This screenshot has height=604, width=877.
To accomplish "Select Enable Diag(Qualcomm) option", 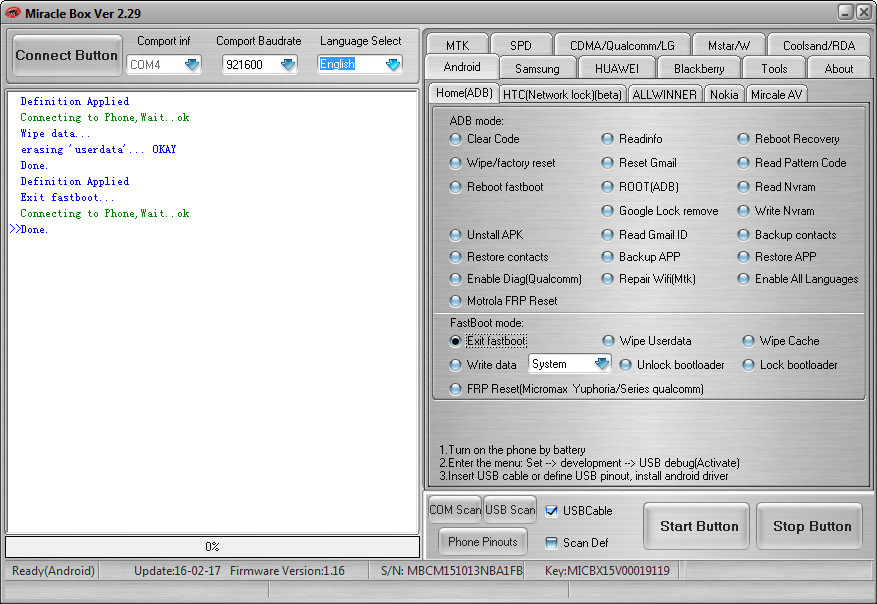I will 516,279.
